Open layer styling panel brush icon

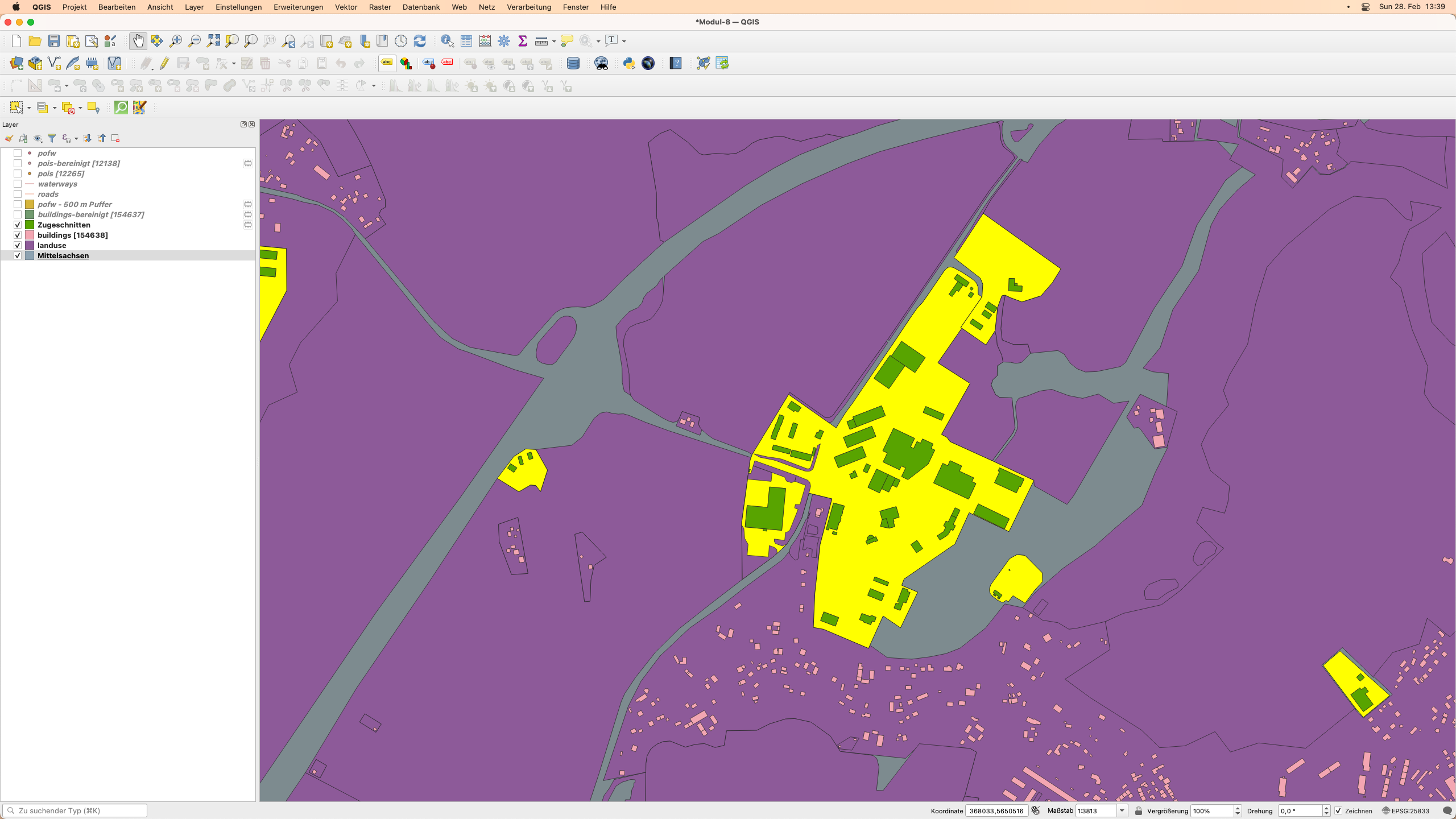(x=9, y=138)
